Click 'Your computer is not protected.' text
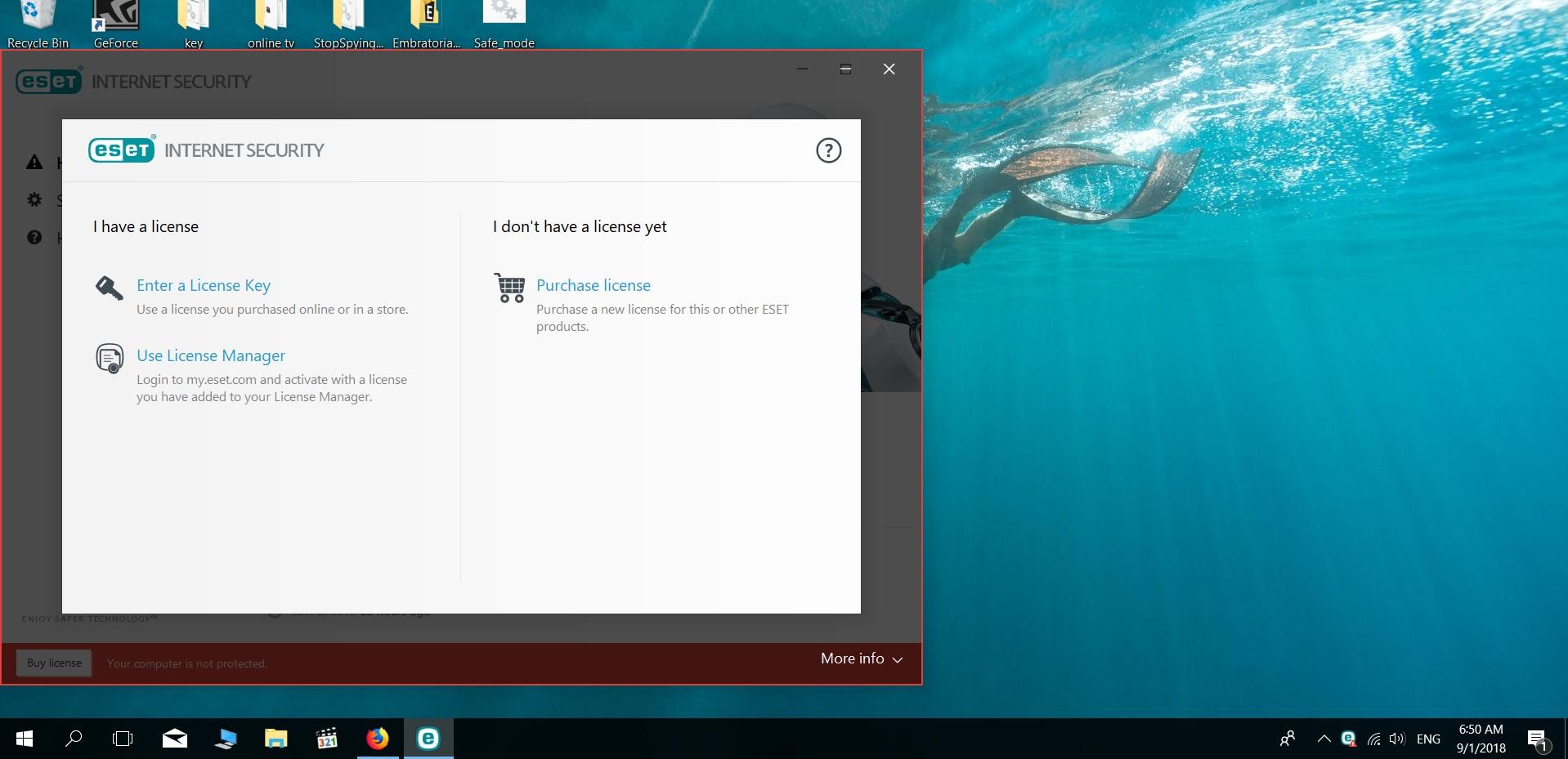The width and height of the screenshot is (1568, 759). pyautogui.click(x=186, y=663)
